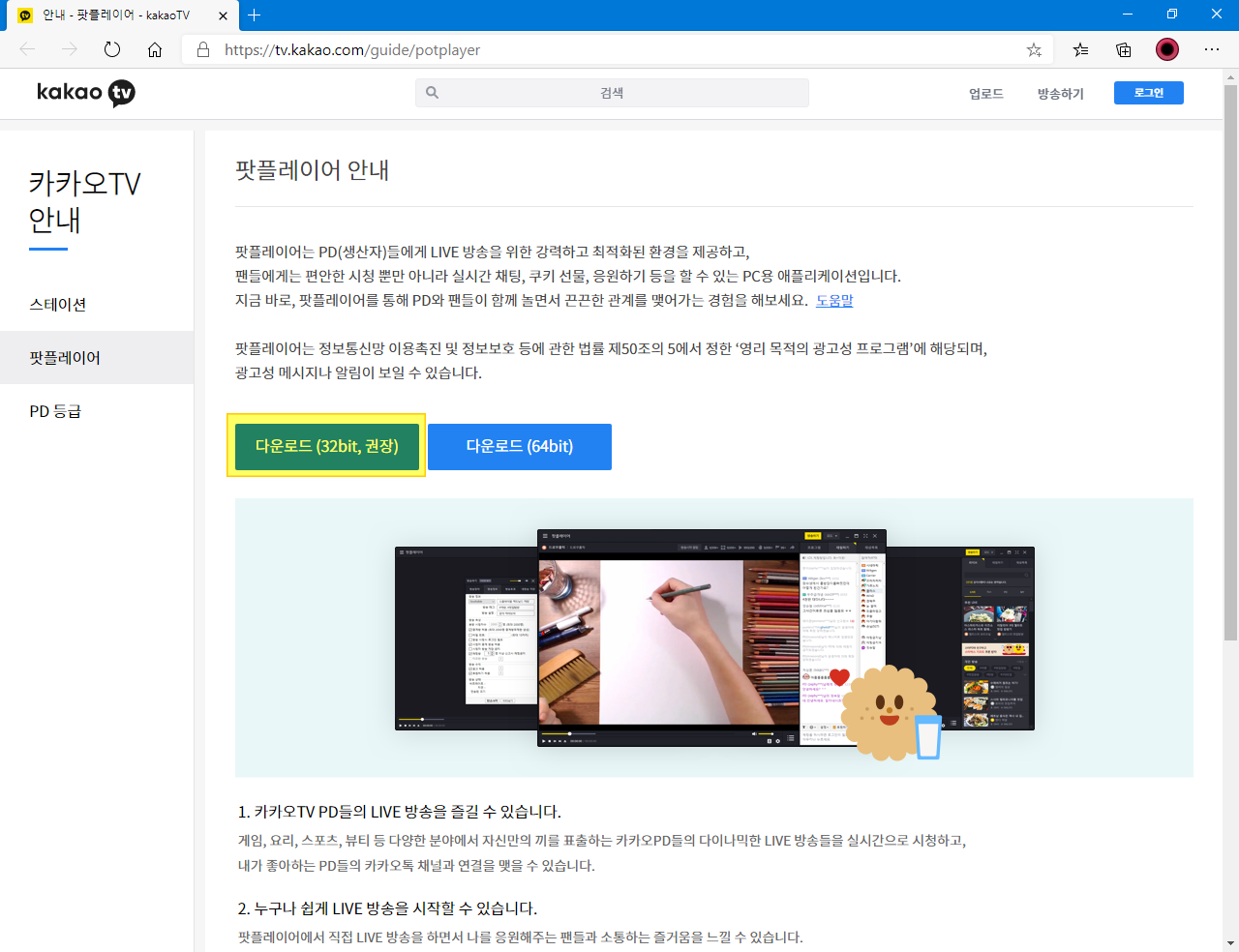Open browser settings and more menu

pyautogui.click(x=1212, y=49)
